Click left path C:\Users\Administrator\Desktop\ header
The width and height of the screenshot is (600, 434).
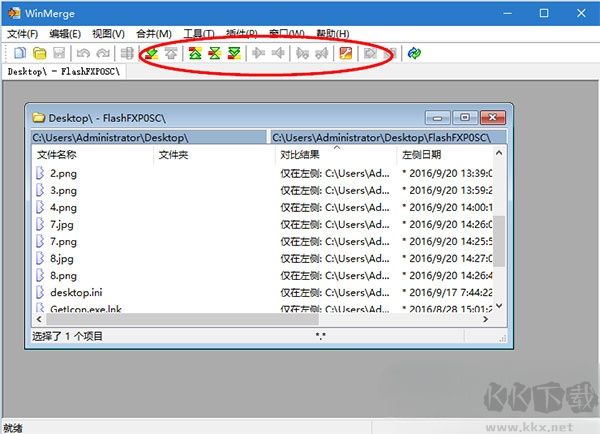pos(149,137)
